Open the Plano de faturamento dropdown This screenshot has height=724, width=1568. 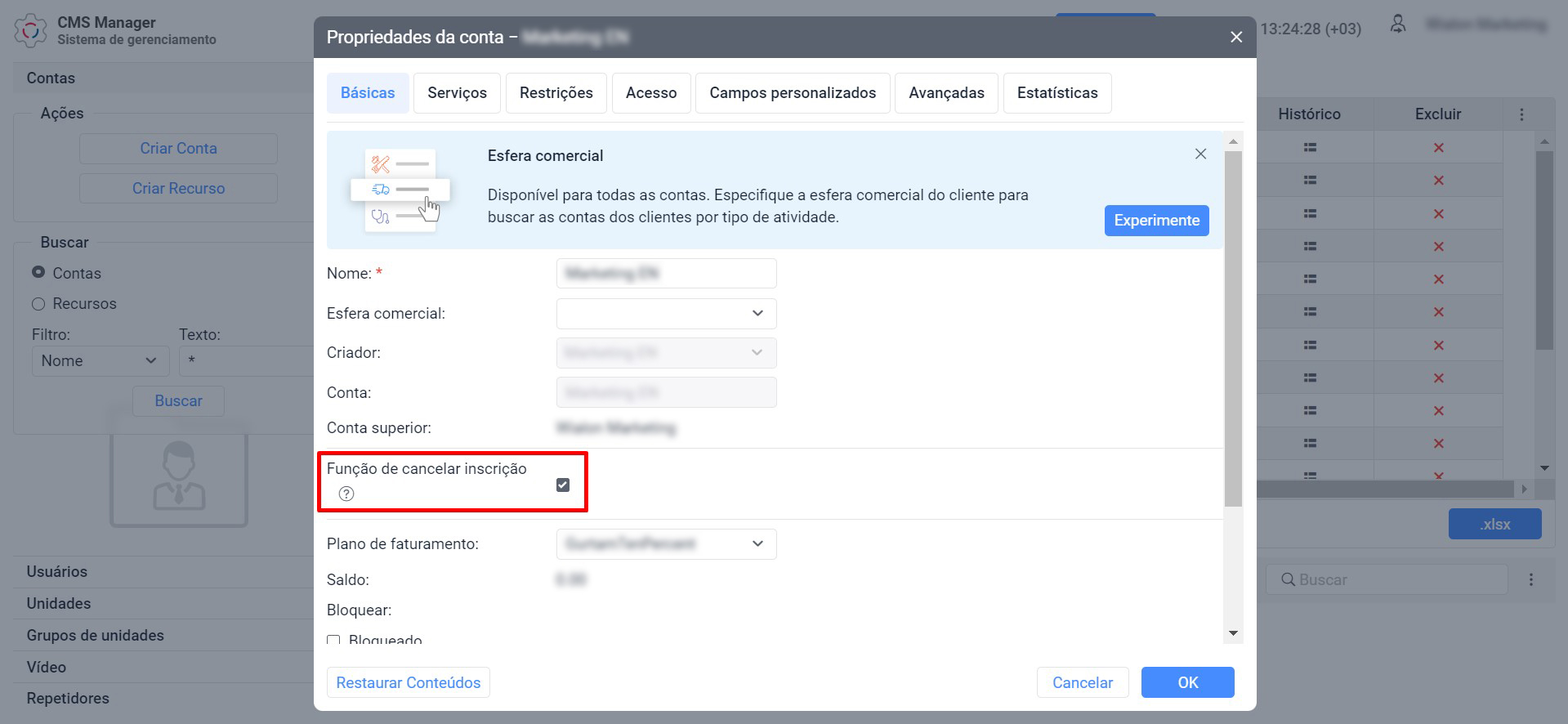pos(666,544)
